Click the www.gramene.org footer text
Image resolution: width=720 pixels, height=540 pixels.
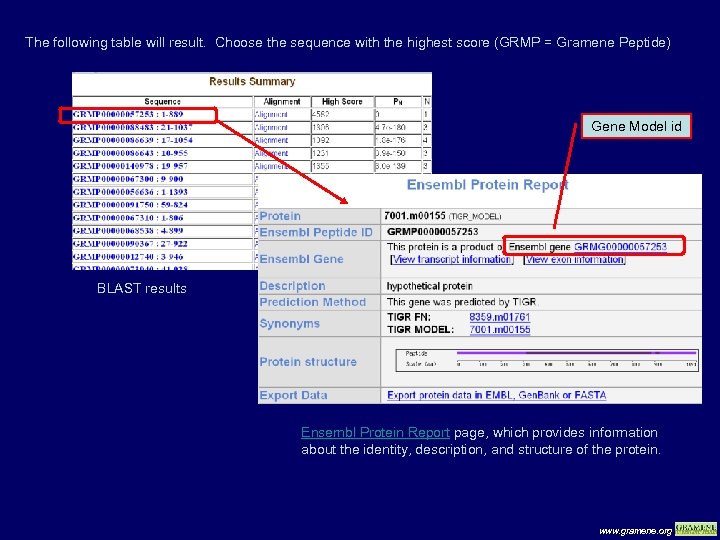click(636, 531)
